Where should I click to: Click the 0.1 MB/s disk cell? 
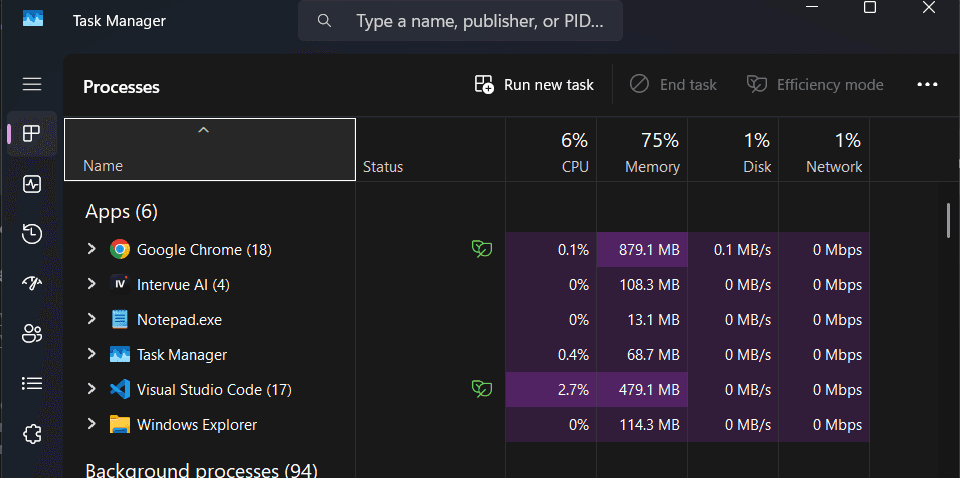pyautogui.click(x=733, y=250)
